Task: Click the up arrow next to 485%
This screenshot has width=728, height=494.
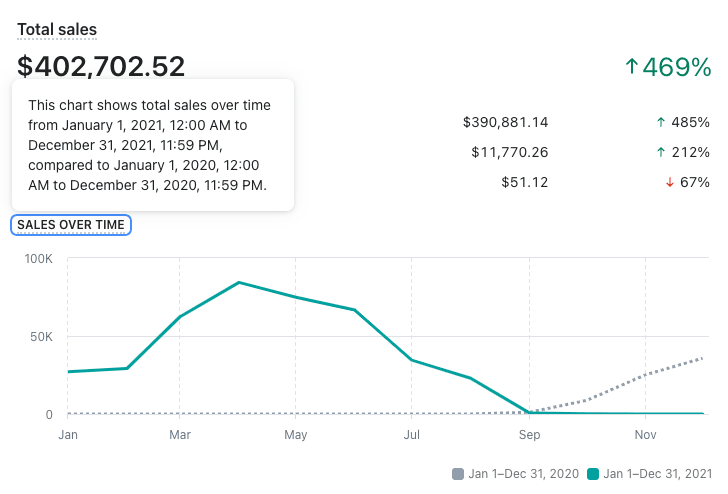Action: click(x=660, y=122)
